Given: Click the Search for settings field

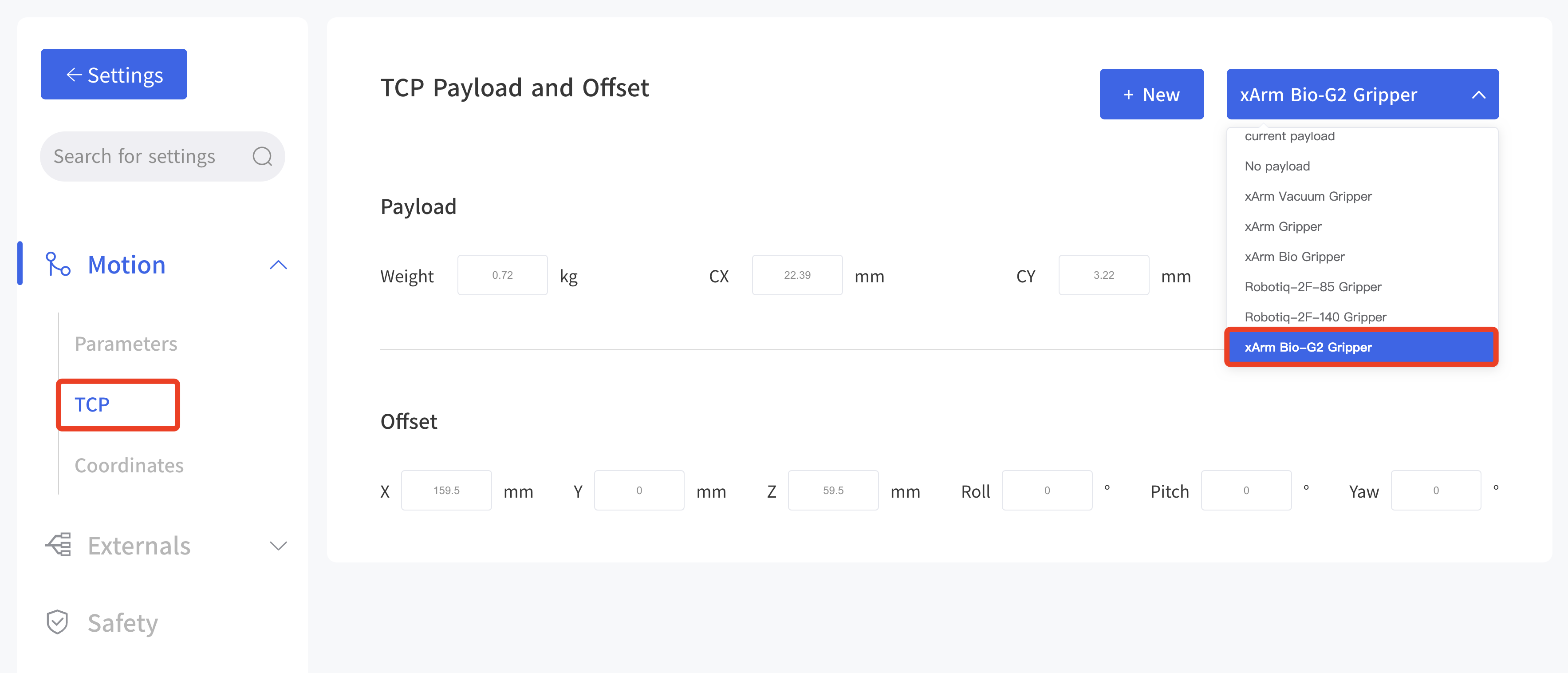Looking at the screenshot, I should coord(162,157).
